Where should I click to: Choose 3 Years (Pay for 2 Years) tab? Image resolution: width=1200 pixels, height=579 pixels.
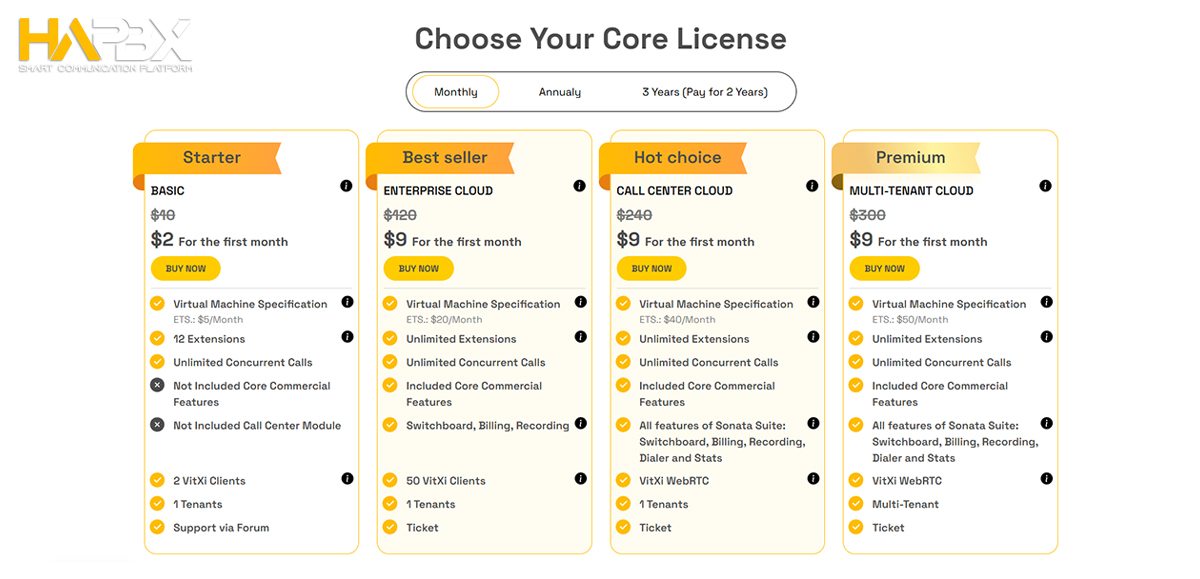tap(705, 92)
